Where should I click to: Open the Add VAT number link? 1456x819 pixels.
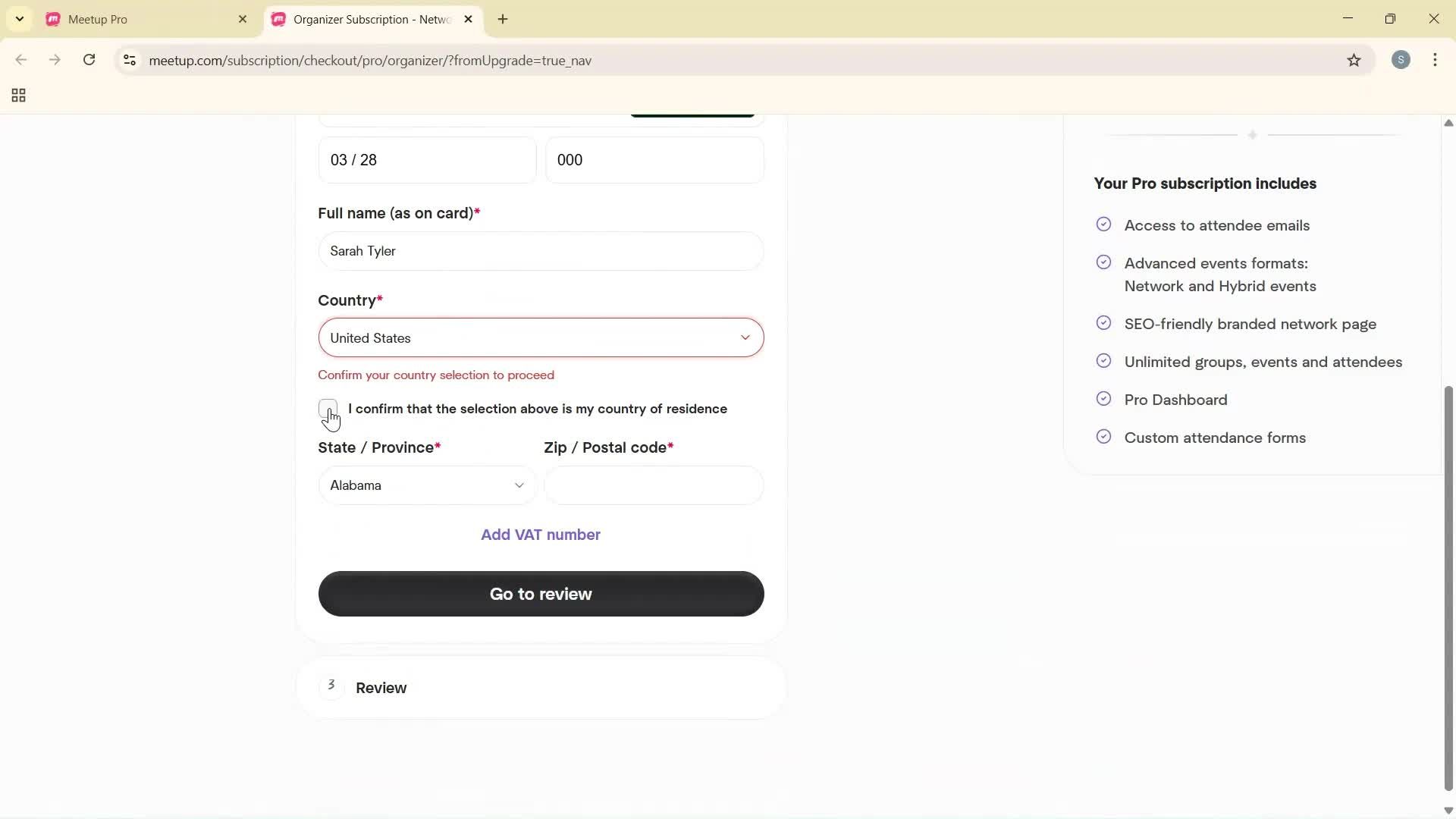coord(540,535)
